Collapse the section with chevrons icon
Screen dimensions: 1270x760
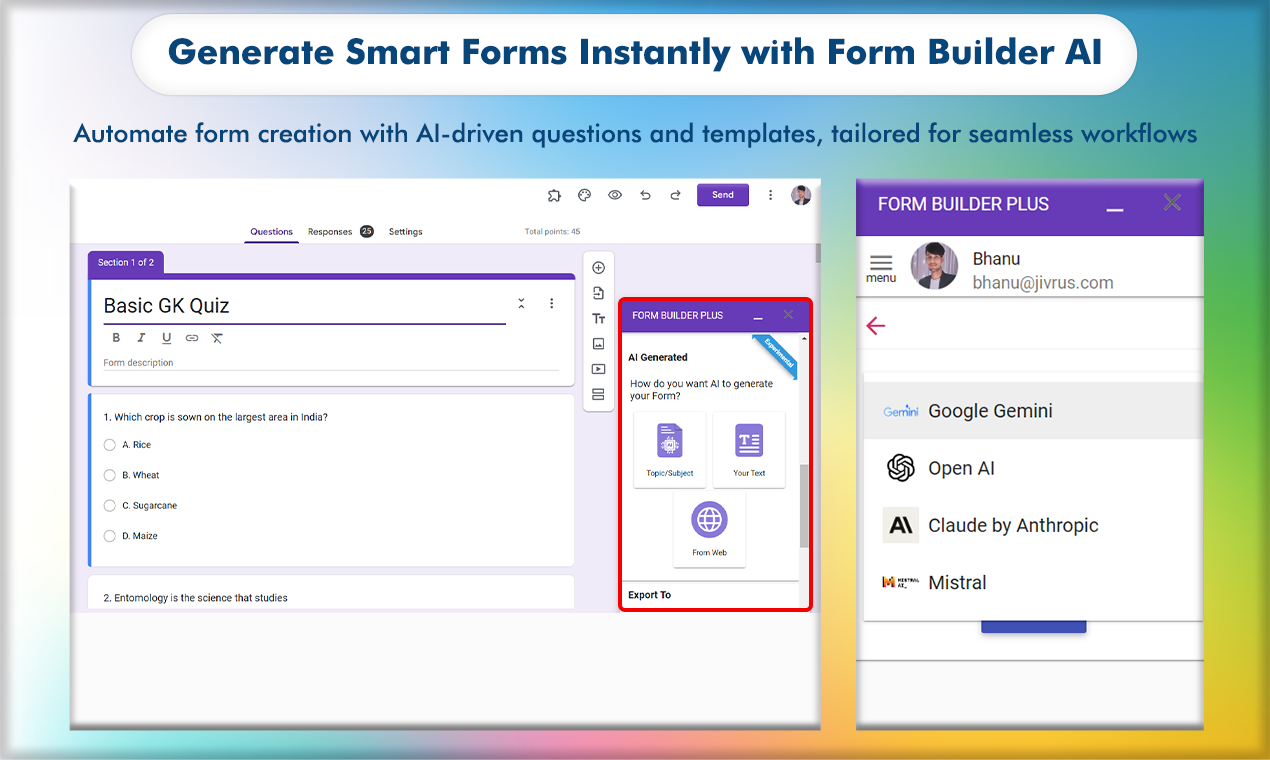[521, 303]
